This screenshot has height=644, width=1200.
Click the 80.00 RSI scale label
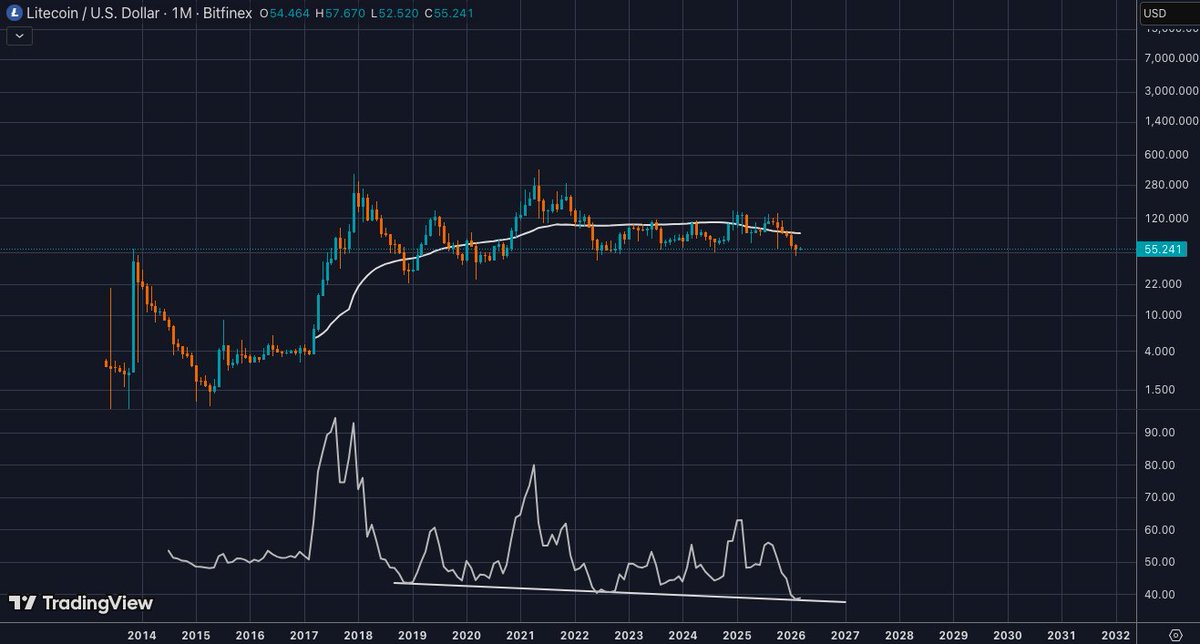[1161, 465]
